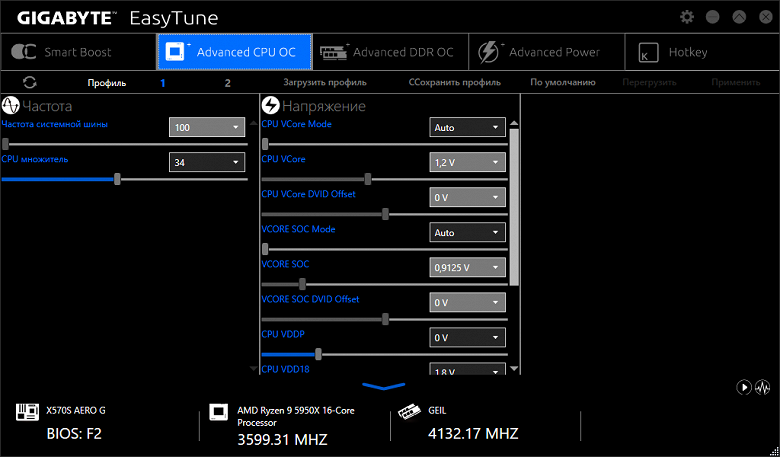Screen dimensions: 780x457
Task: Click the CPU VCore slider handle
Action: (368, 179)
